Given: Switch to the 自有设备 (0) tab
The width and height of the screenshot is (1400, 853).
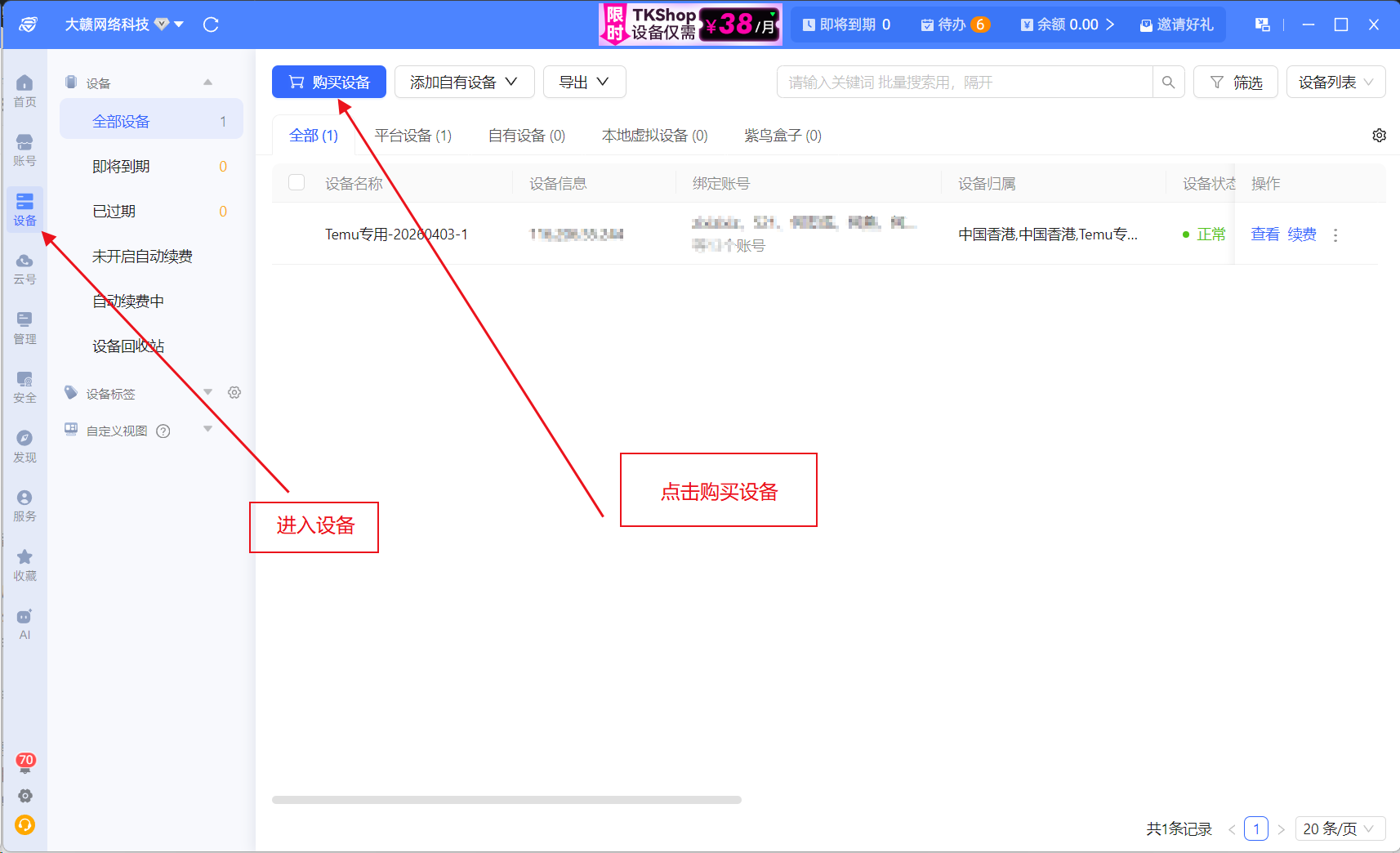Looking at the screenshot, I should click(526, 136).
